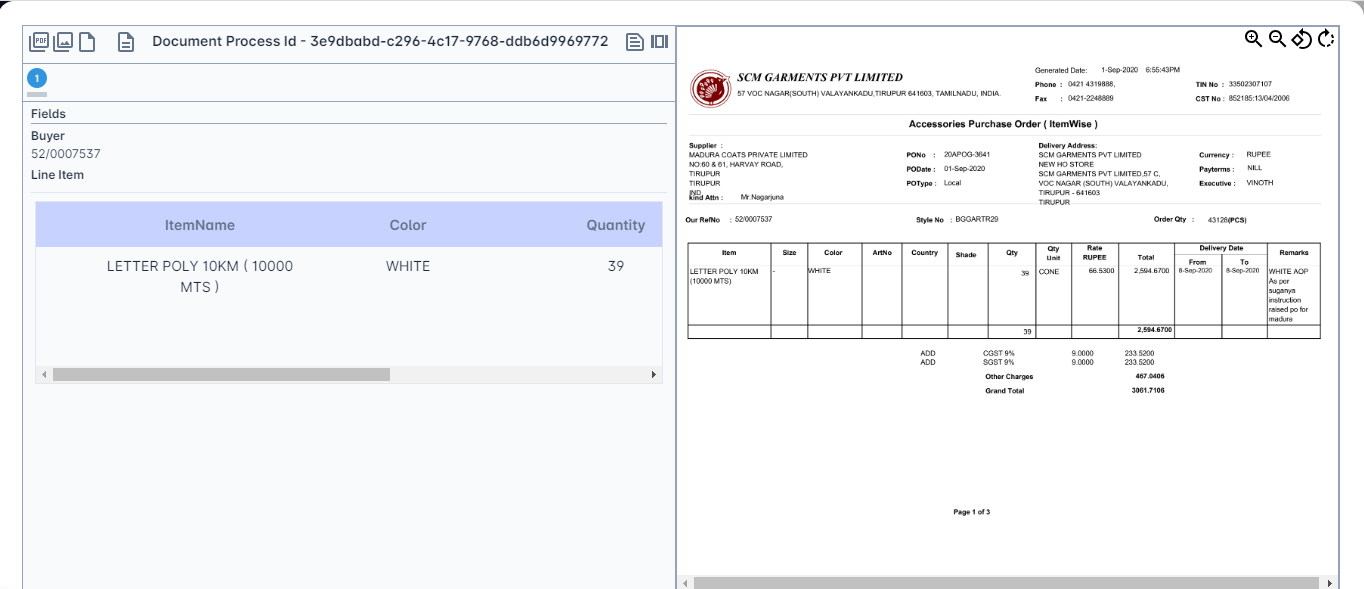Viewport: 1364px width, 589px height.
Task: Click the Other Charges label in preview
Action: click(x=1009, y=377)
